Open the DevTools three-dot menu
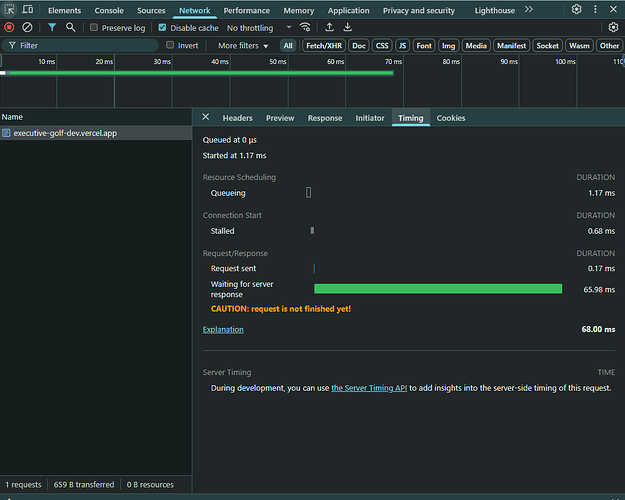Screen dimensions: 625x500 [595, 10]
